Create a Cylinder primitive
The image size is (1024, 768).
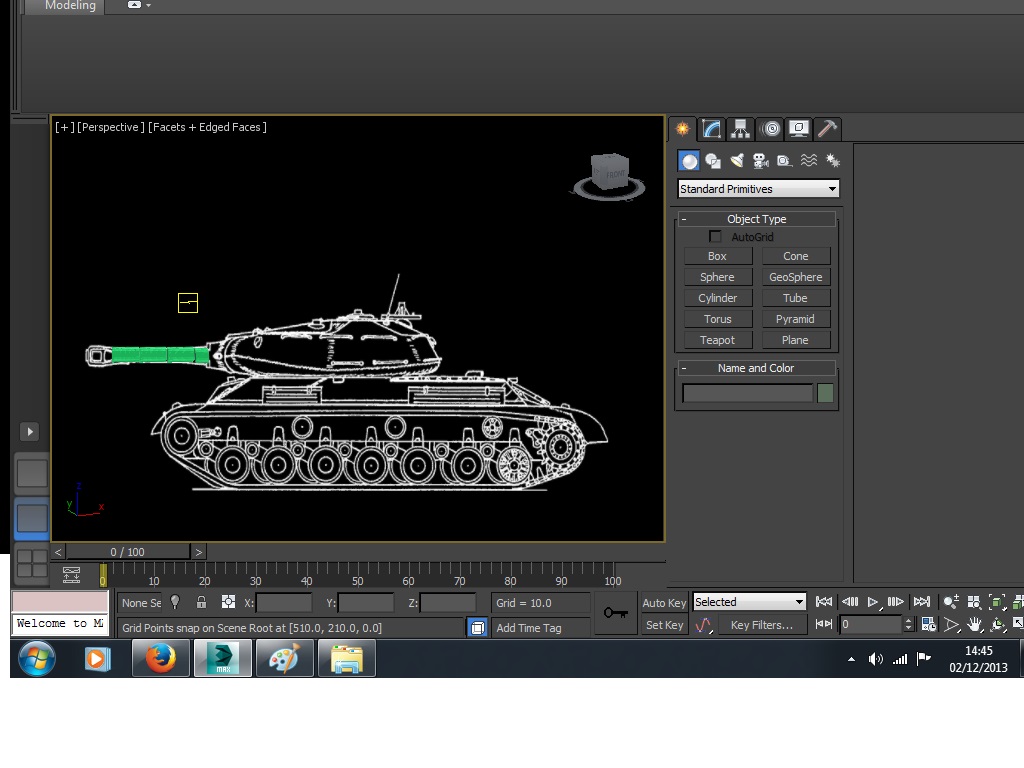(x=717, y=297)
